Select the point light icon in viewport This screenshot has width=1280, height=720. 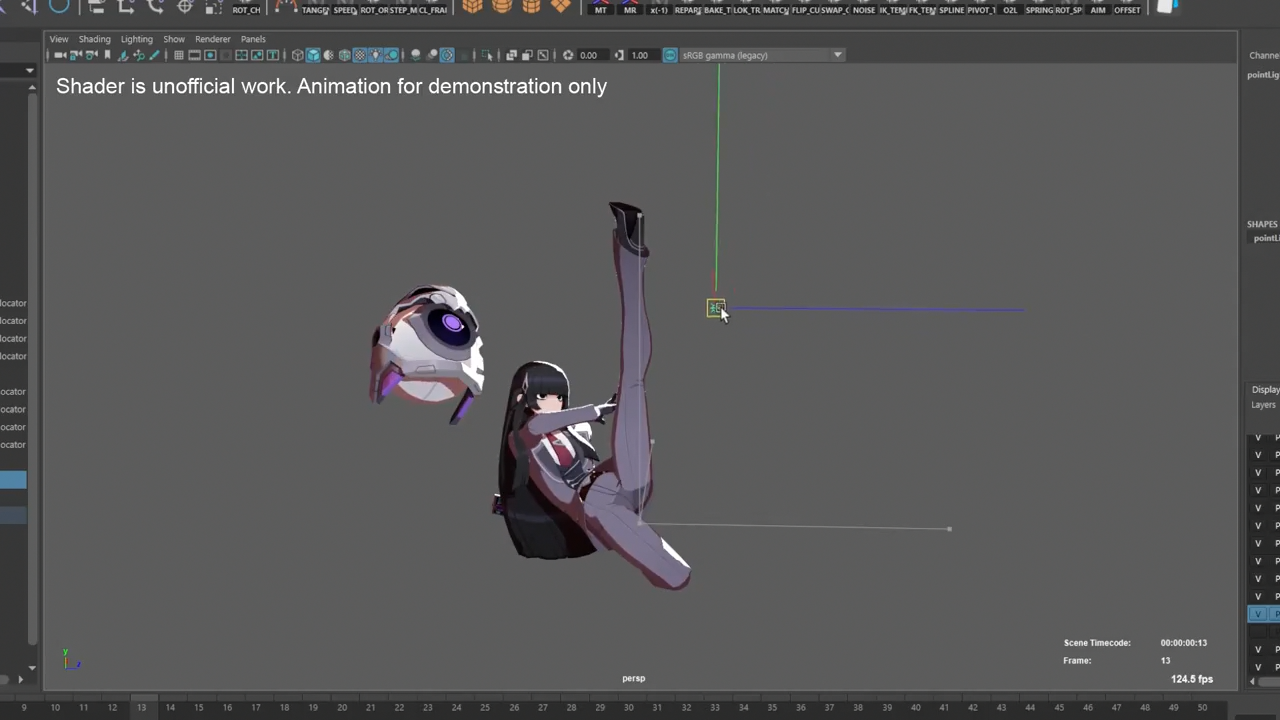click(715, 308)
